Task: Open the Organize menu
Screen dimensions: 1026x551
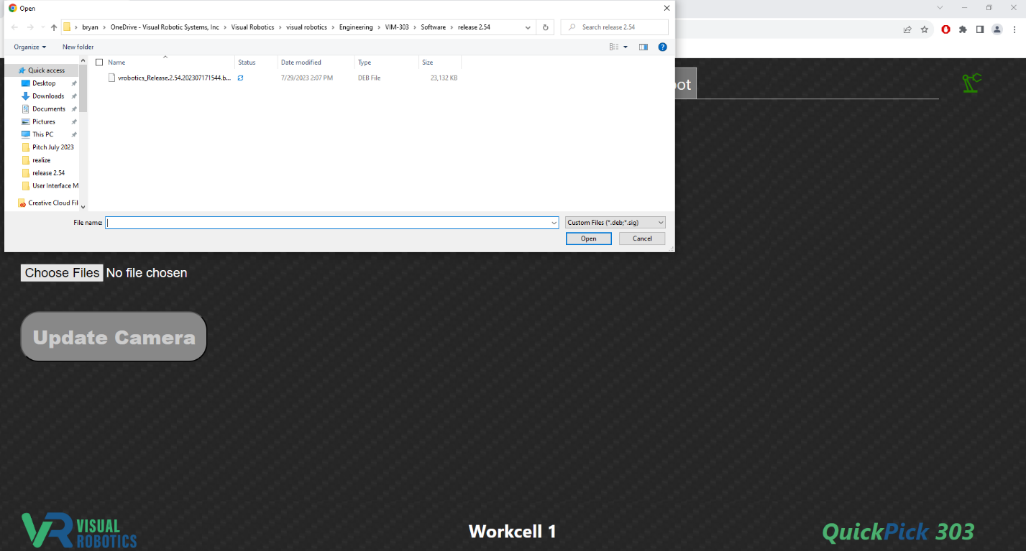Action: 29,47
